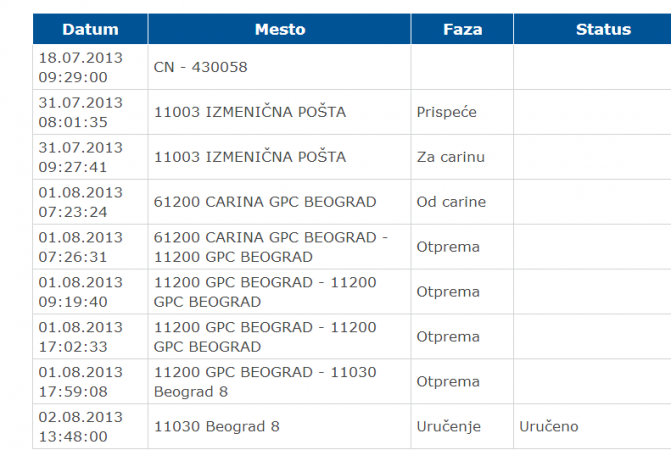Select the Od carine phase cell

click(462, 202)
